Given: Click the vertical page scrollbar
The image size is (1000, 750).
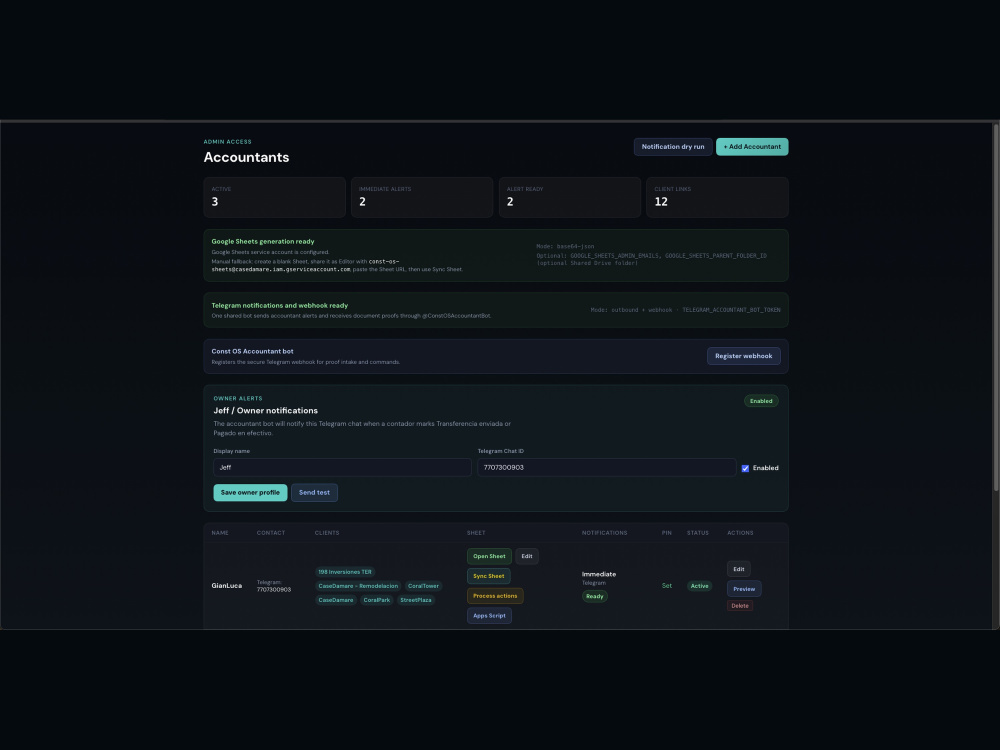Looking at the screenshot, I should tap(996, 308).
